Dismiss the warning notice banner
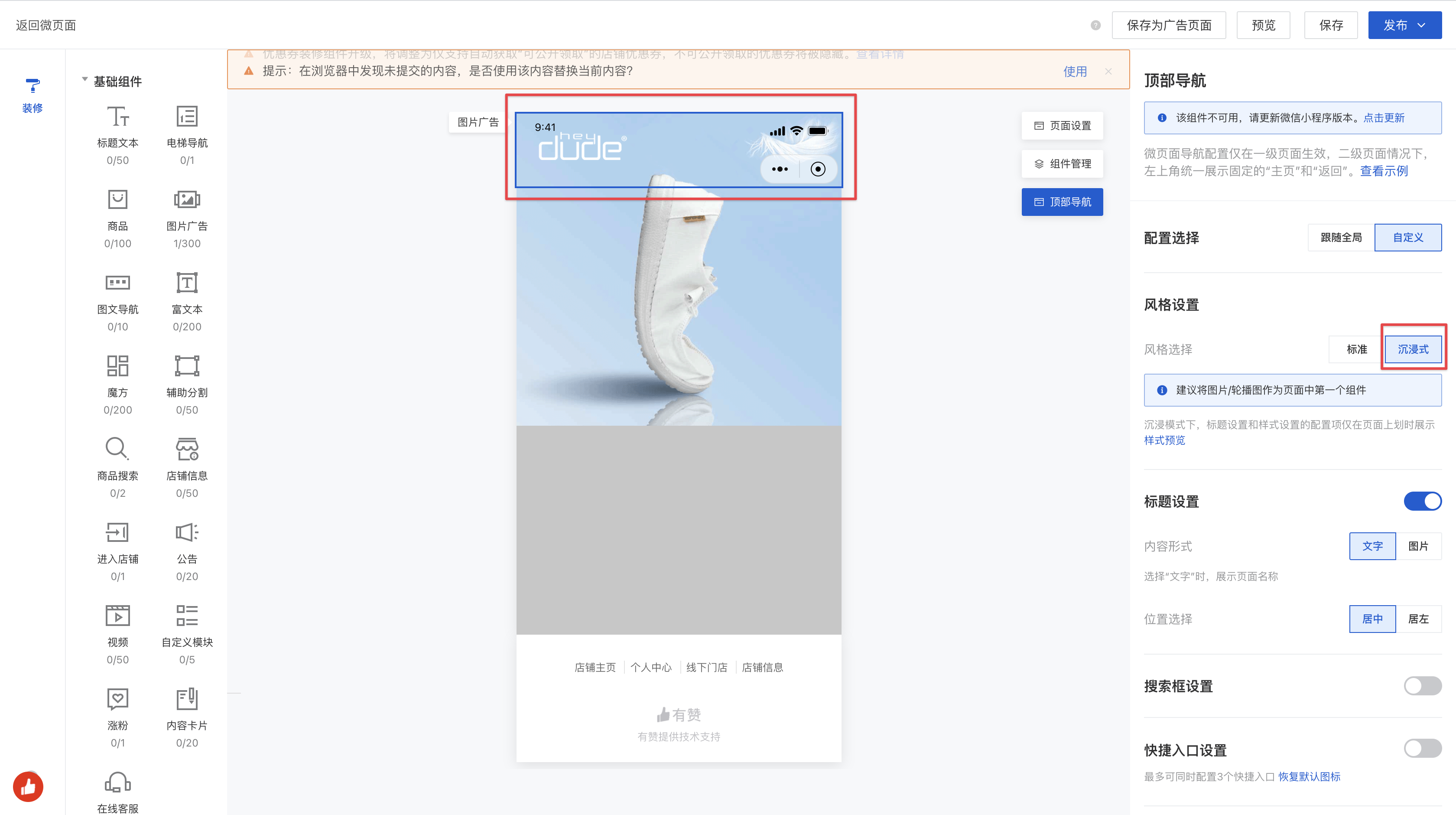This screenshot has height=815, width=1456. click(1108, 71)
